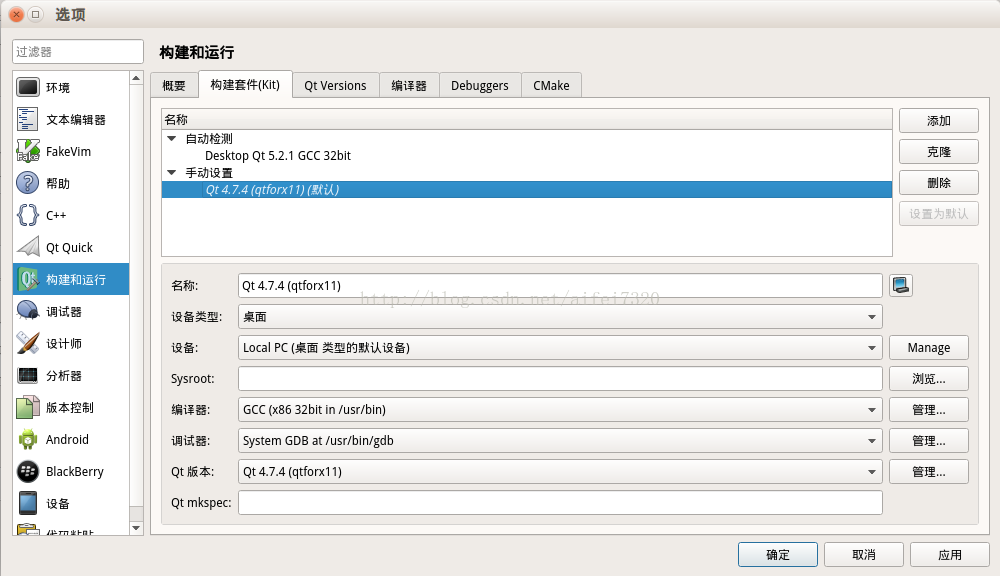The image size is (1000, 576).
Task: Click 管理... button for 调试器 row
Action: tap(929, 441)
